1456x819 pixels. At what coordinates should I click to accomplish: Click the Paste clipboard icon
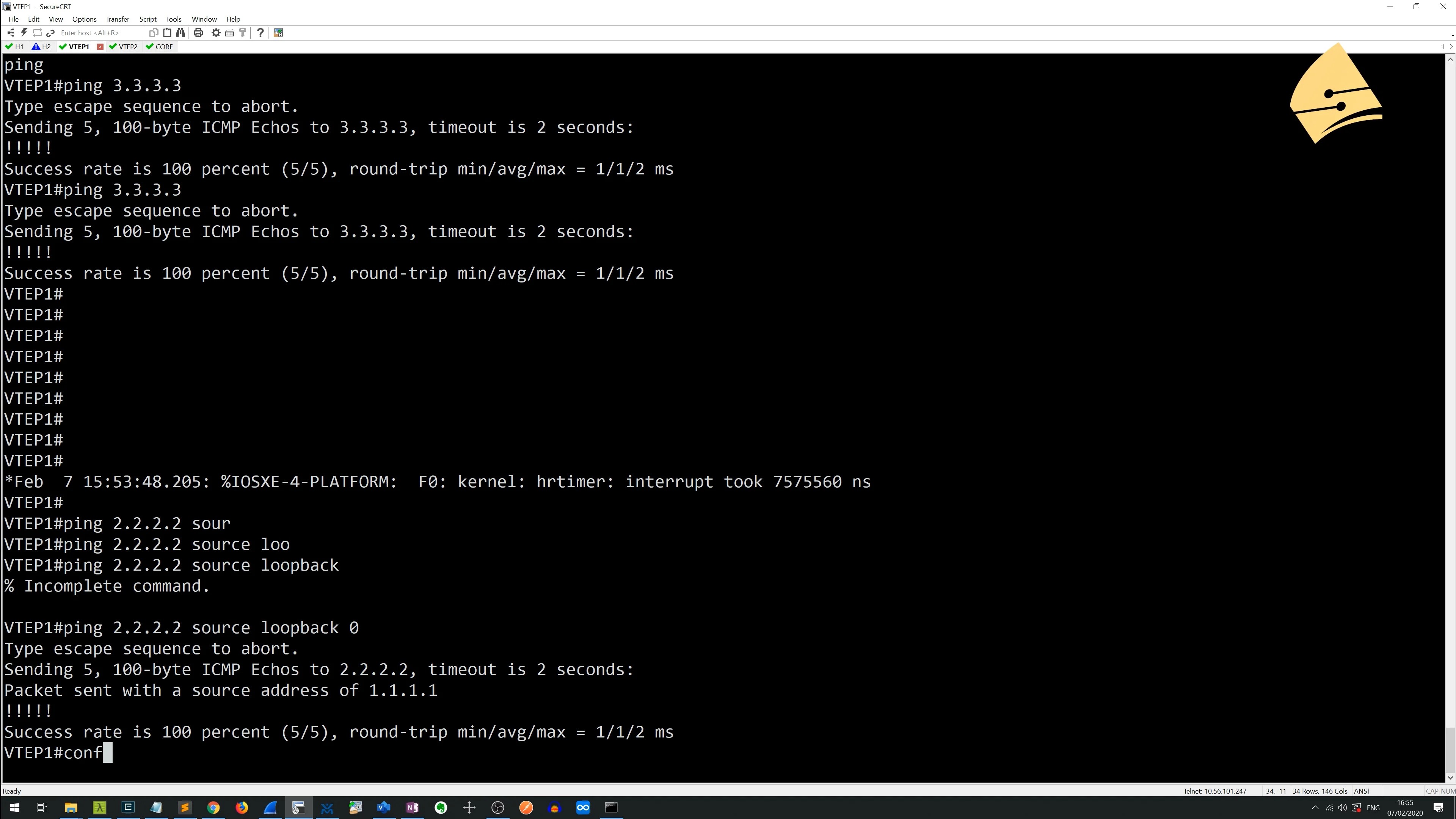167,33
